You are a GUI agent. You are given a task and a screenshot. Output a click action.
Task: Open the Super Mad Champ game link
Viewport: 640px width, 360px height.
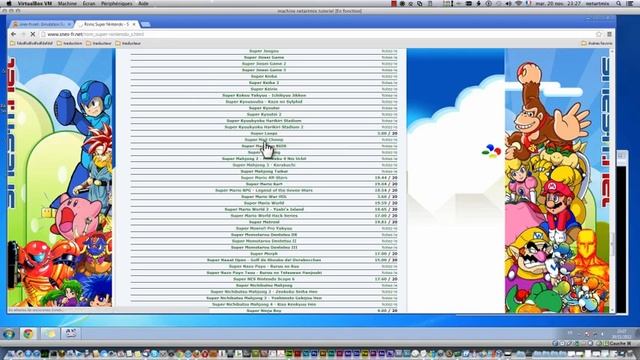[x=264, y=140]
